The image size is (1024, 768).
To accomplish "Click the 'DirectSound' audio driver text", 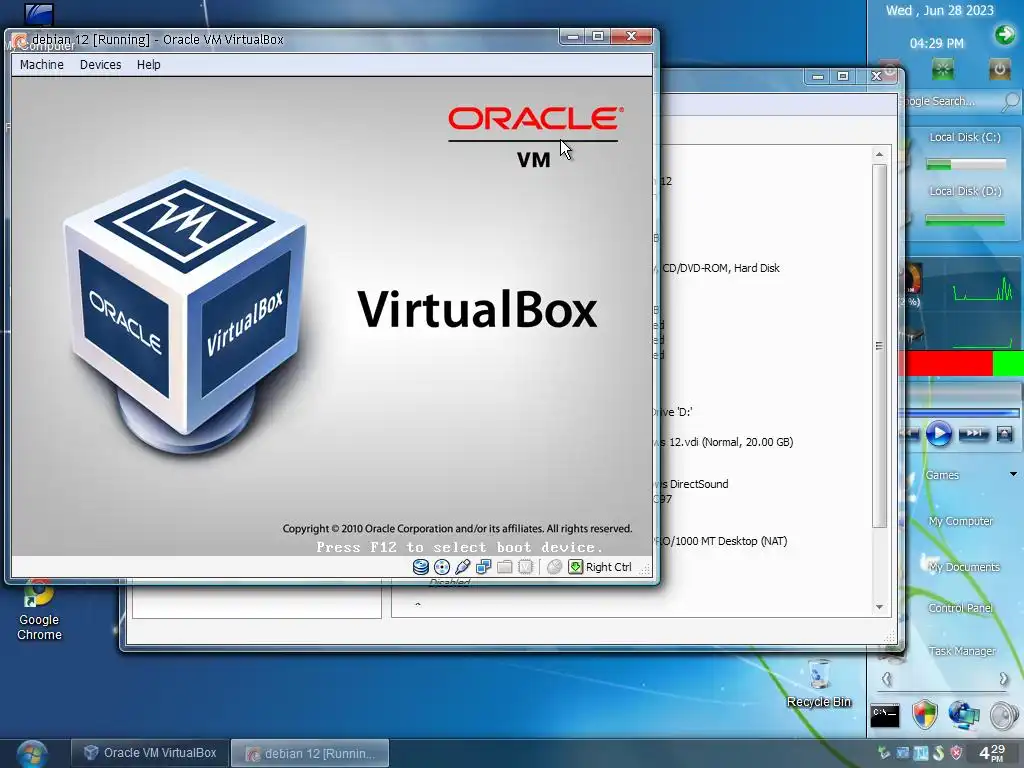I will 699,484.
